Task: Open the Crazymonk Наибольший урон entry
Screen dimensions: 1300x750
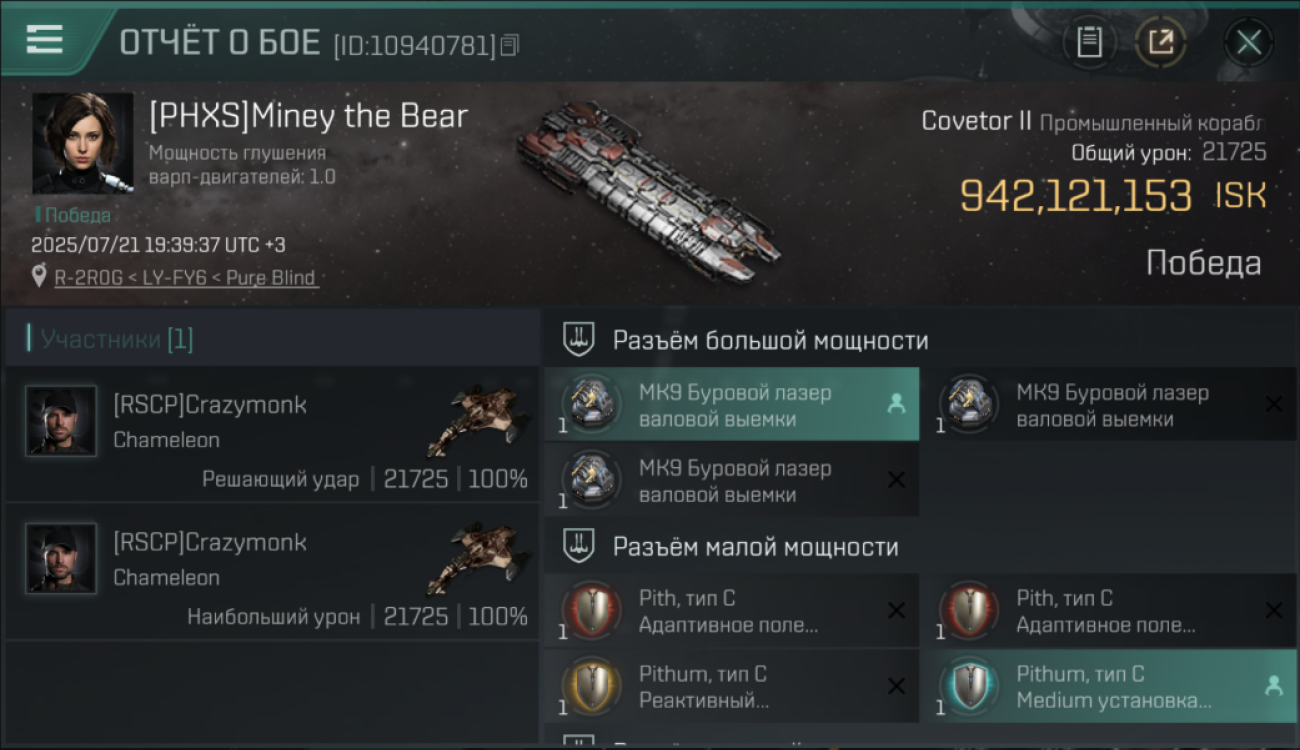Action: click(x=272, y=571)
